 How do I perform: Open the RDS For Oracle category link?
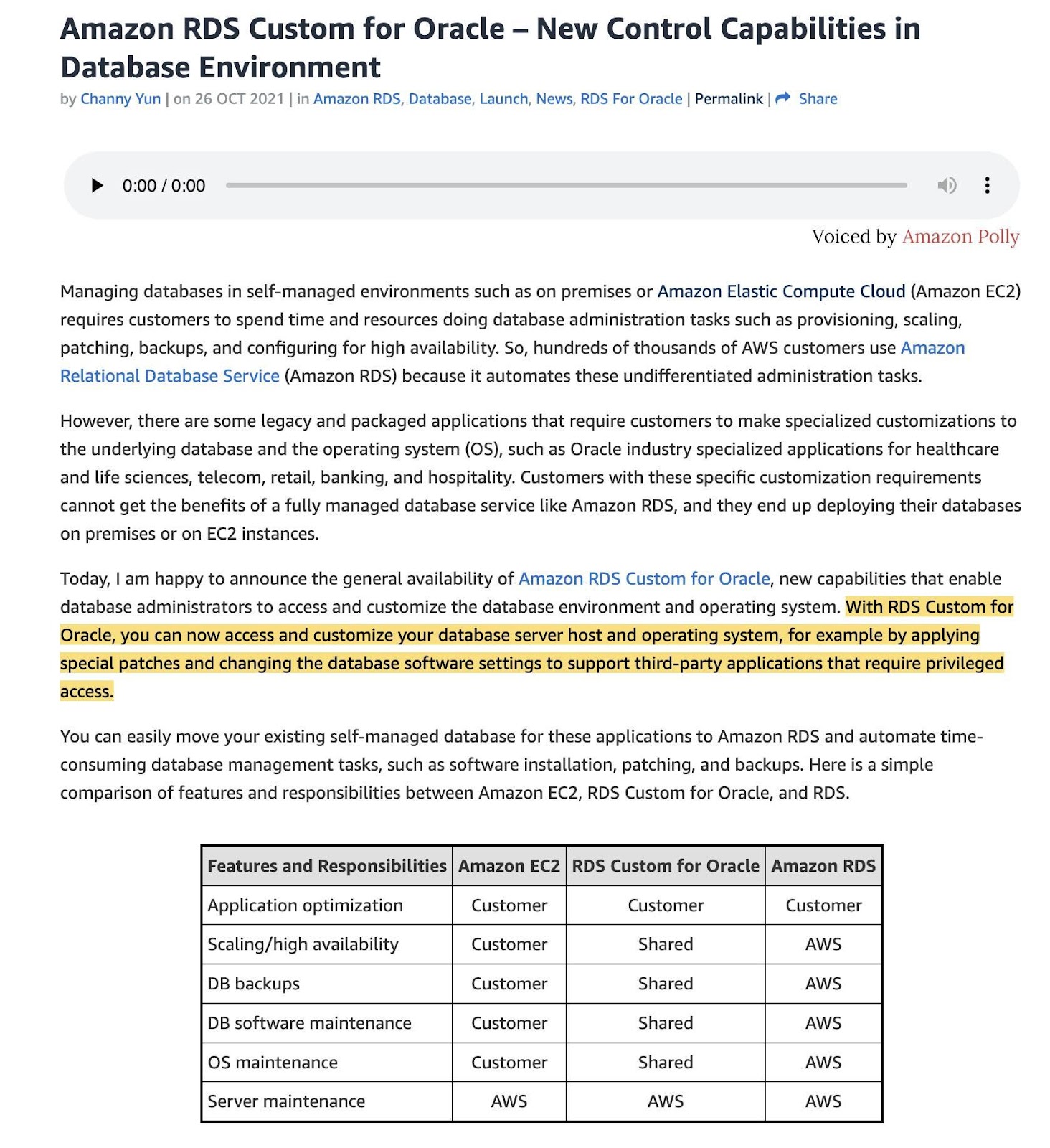(x=631, y=99)
